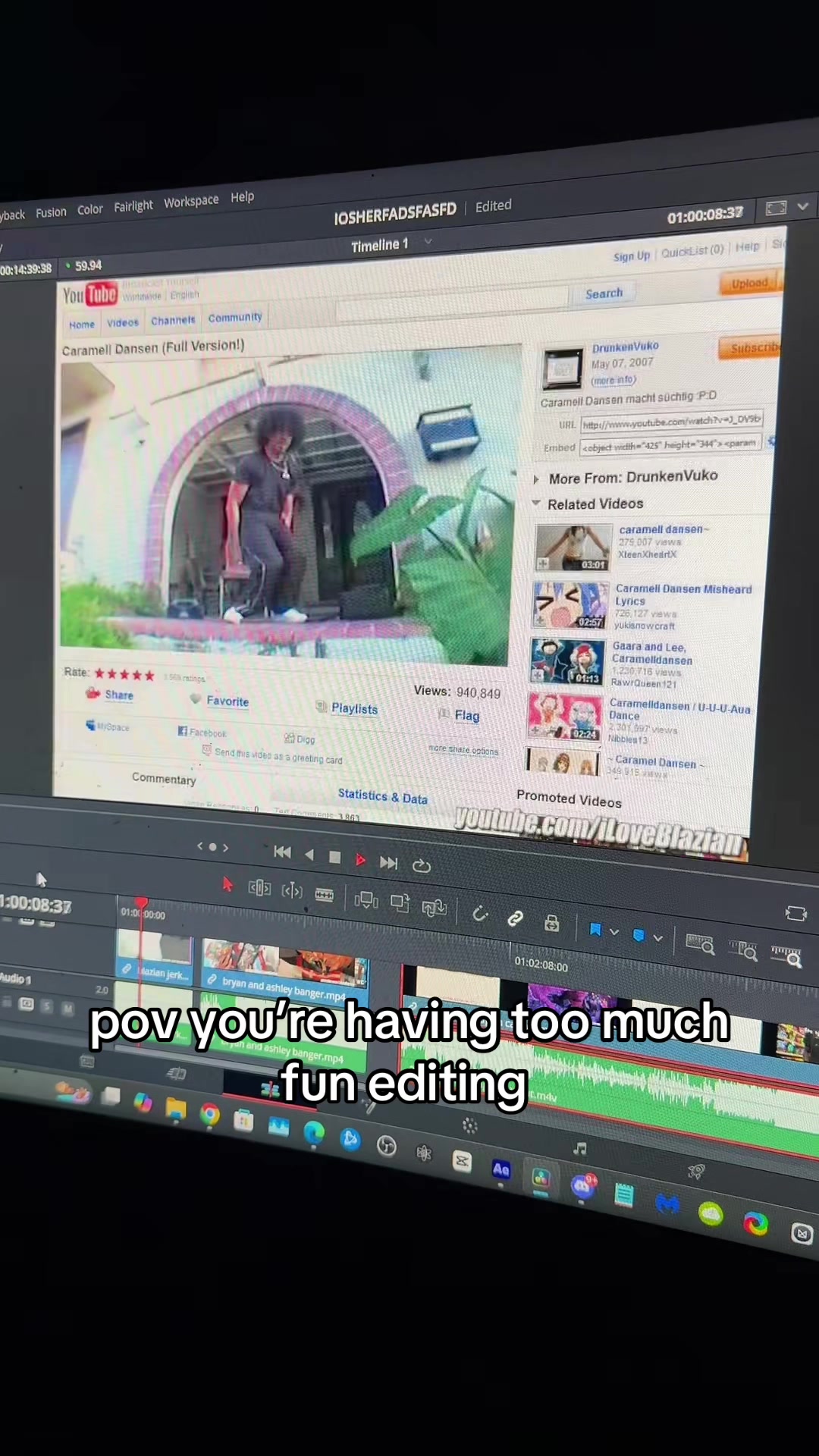Activate Trim Edit Mode tool

[259, 887]
